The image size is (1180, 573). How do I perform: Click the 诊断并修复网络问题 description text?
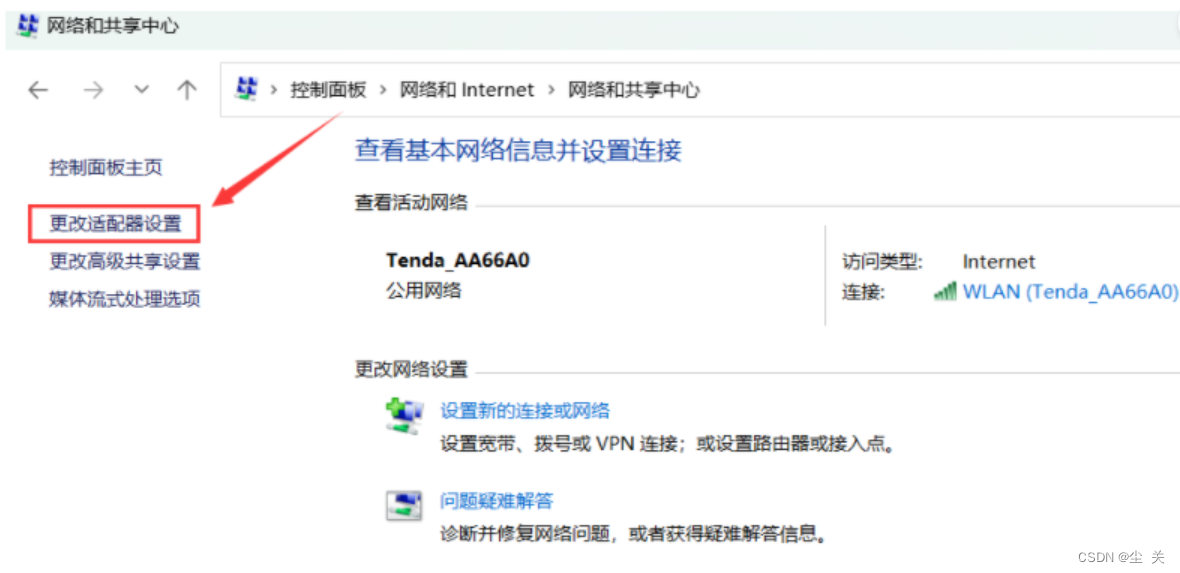click(635, 534)
